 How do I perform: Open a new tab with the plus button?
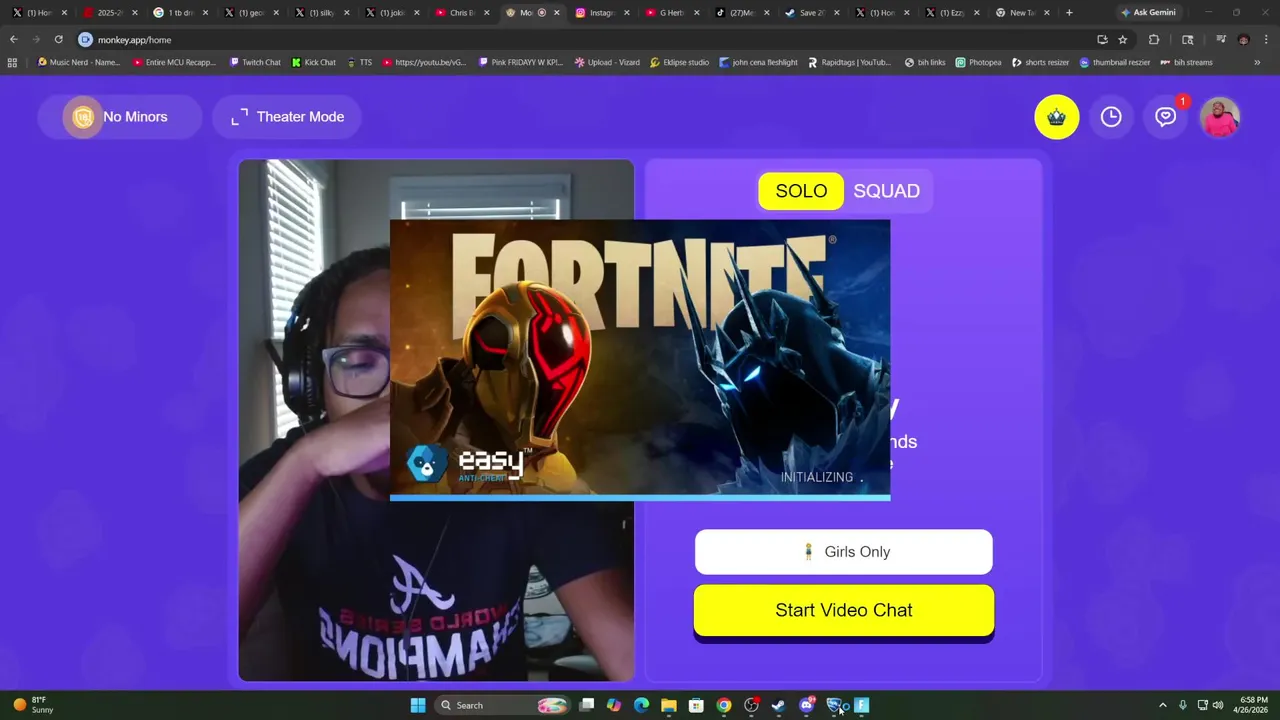(x=1069, y=13)
